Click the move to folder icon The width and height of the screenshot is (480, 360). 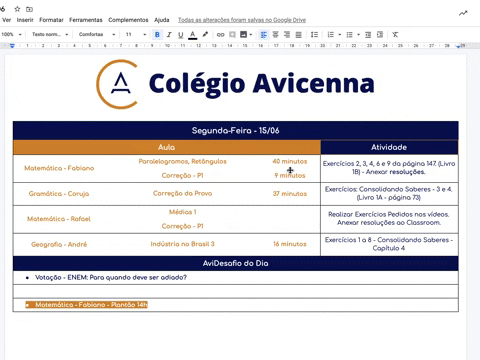point(29,9)
